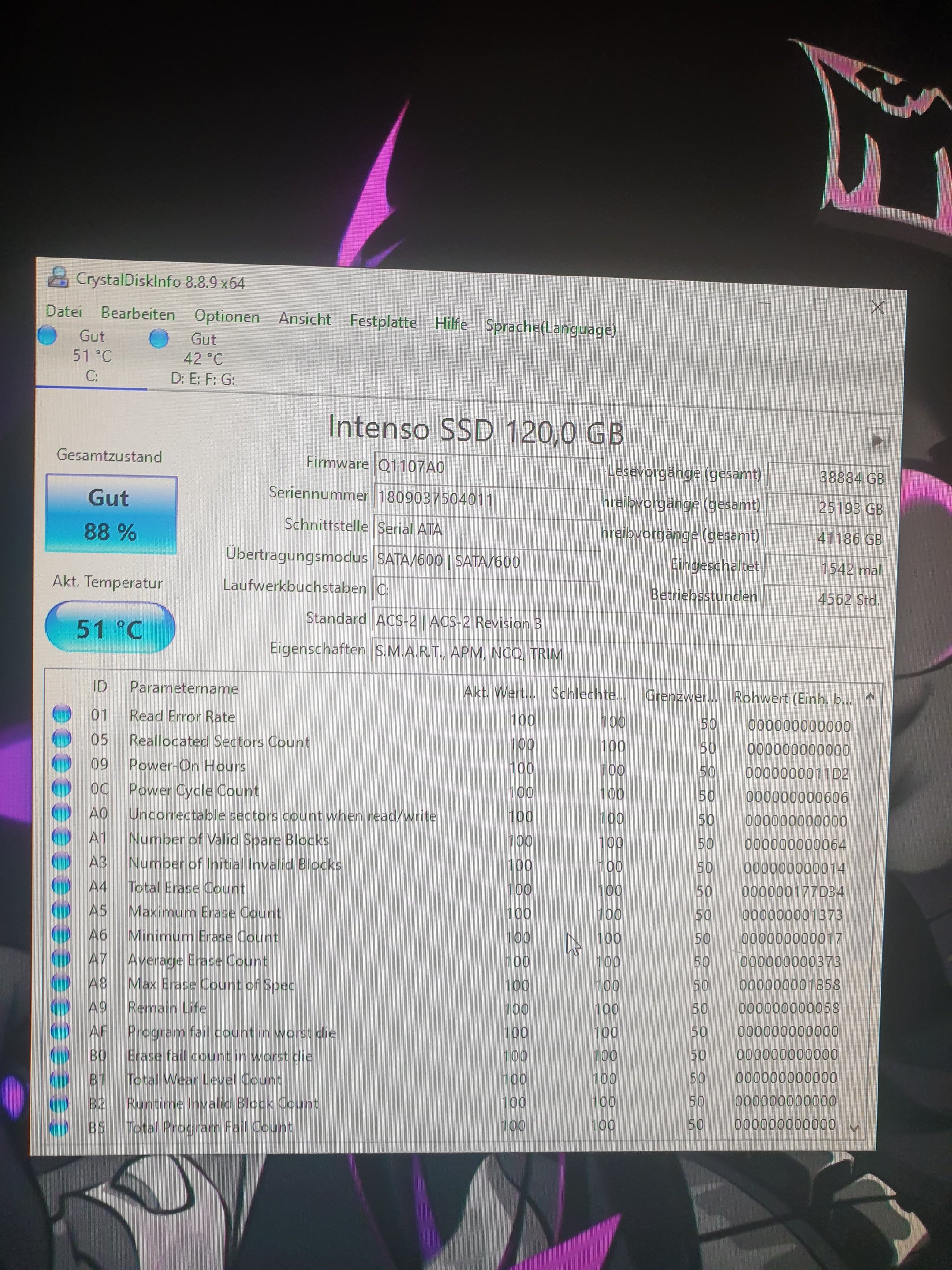Image resolution: width=952 pixels, height=1270 pixels.
Task: Click the scroll up arrow of SMART list
Action: tap(870, 697)
